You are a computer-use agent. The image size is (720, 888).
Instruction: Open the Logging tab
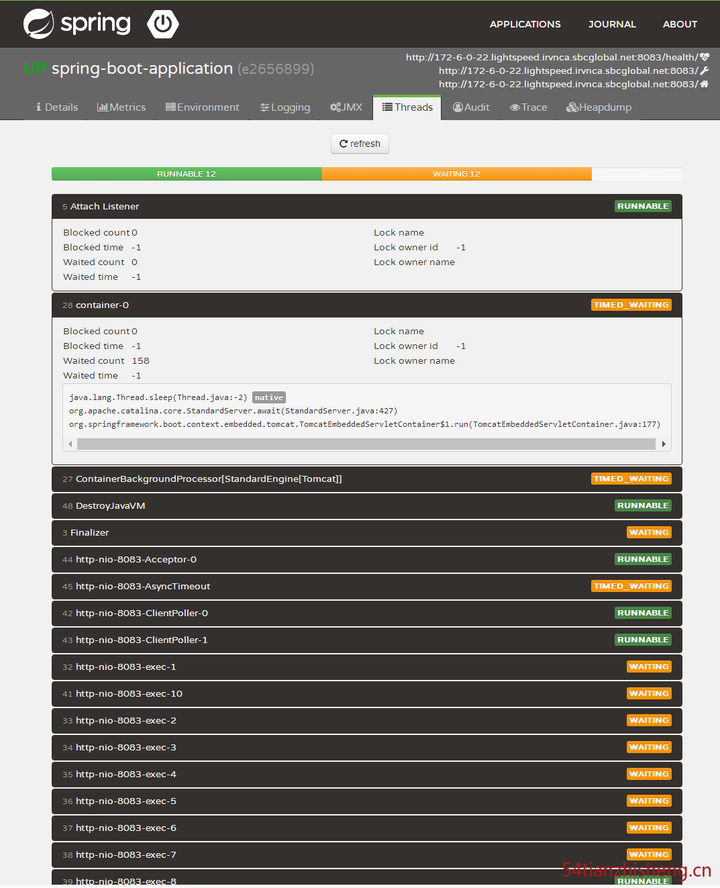285,107
